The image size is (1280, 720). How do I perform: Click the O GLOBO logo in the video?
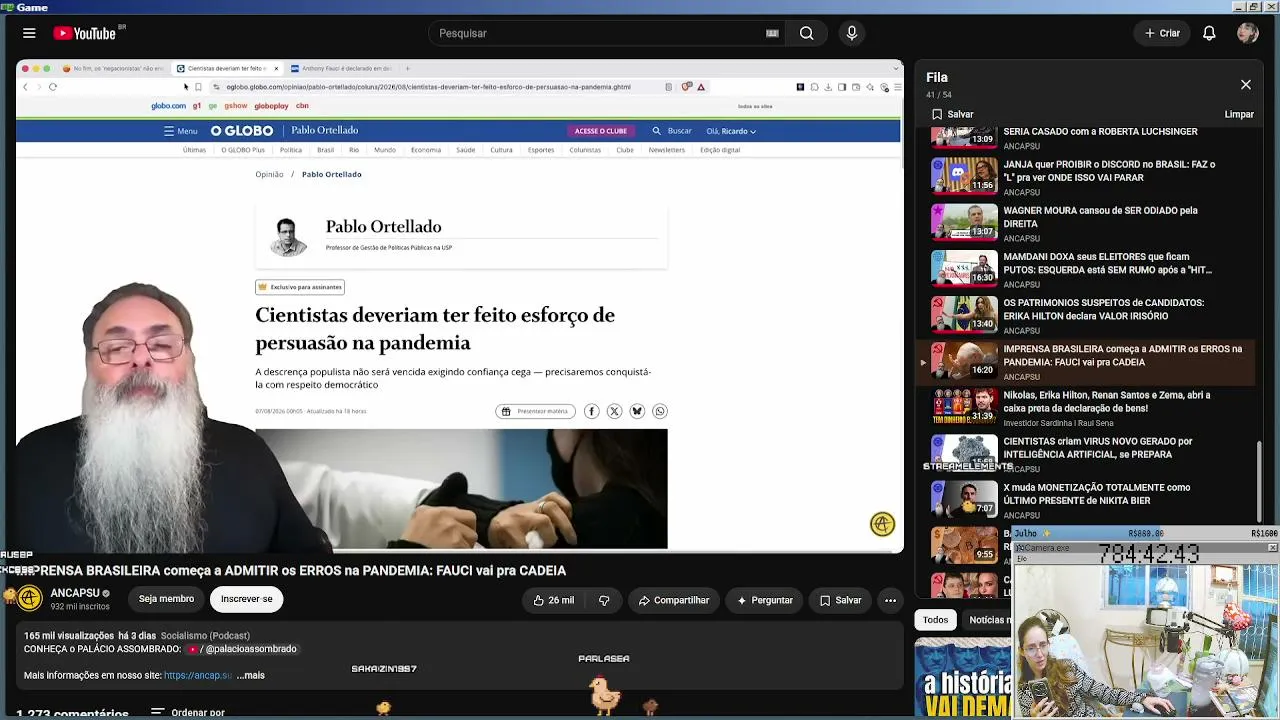(242, 131)
